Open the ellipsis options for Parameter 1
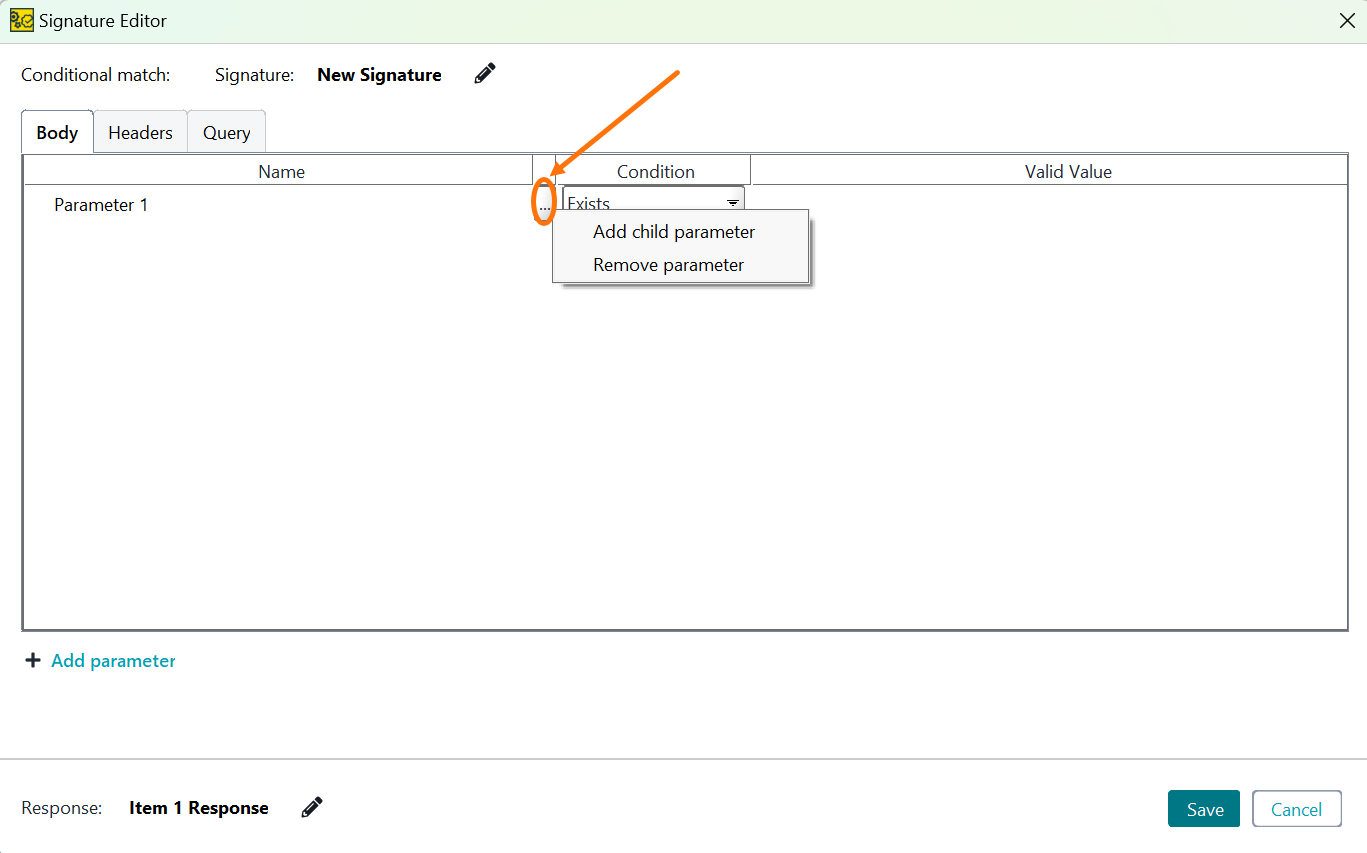 (x=544, y=203)
